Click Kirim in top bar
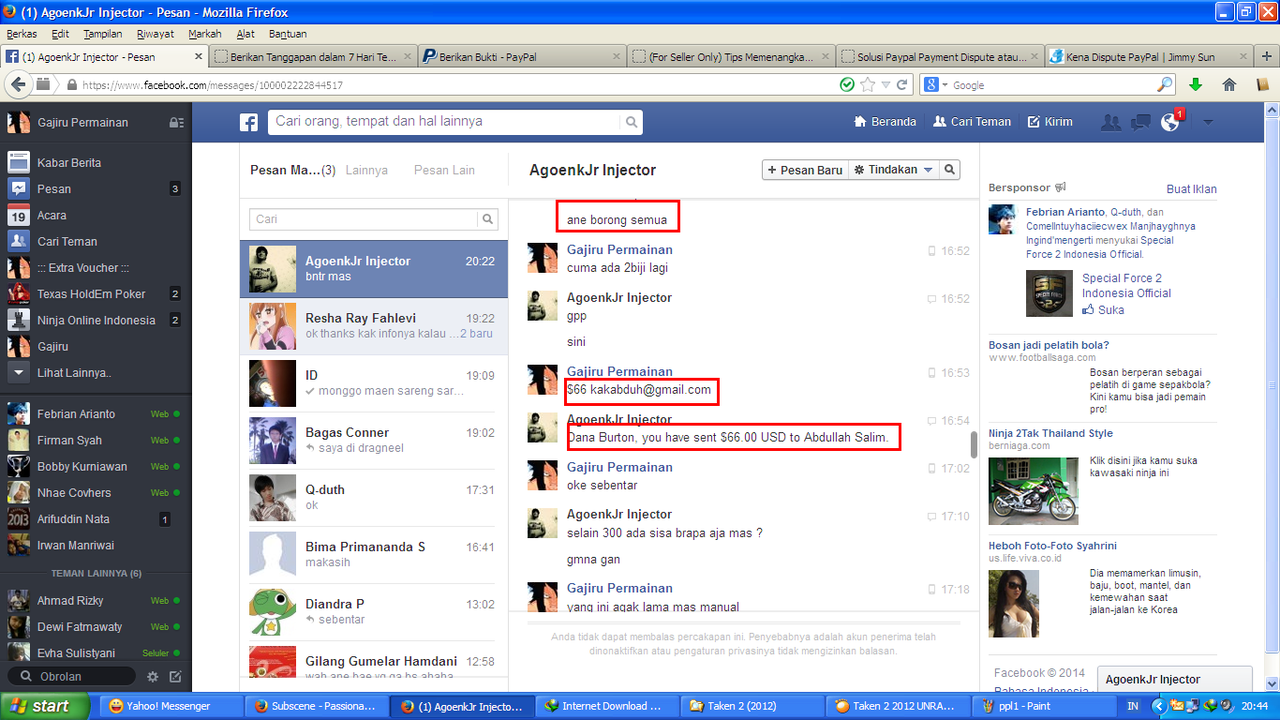Screen dimensions: 1280x720 tap(1050, 121)
